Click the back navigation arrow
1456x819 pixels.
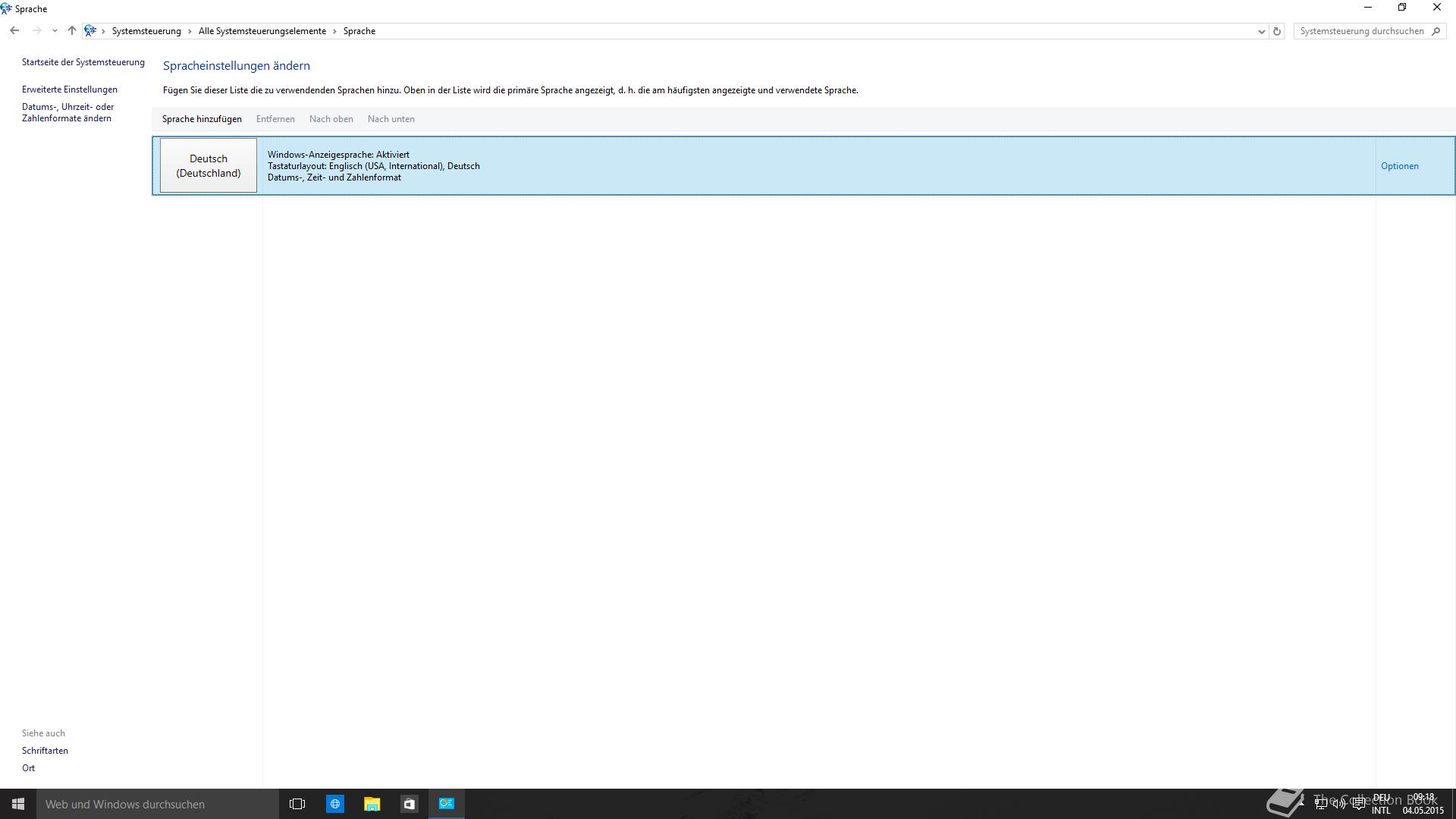(14, 31)
